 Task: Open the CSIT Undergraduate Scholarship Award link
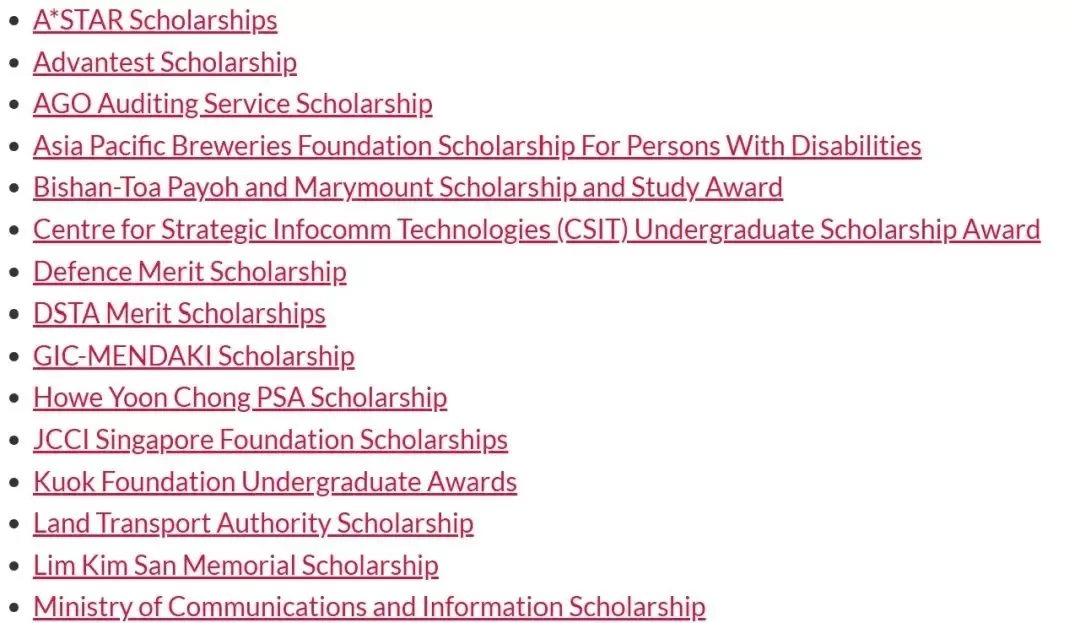pyautogui.click(x=537, y=230)
